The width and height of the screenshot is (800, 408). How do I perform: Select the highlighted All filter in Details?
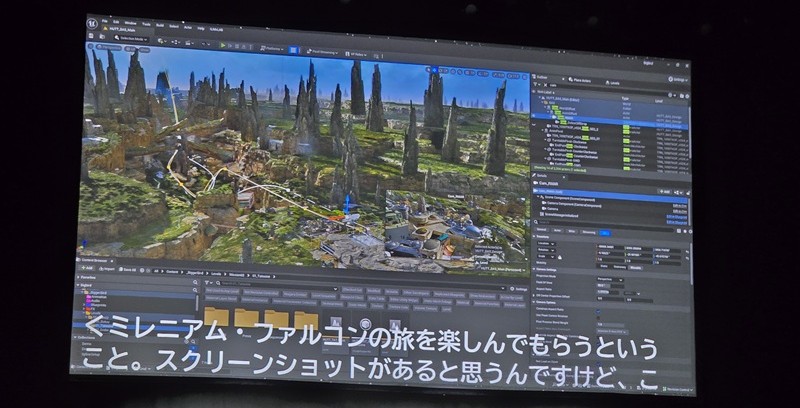click(x=605, y=233)
